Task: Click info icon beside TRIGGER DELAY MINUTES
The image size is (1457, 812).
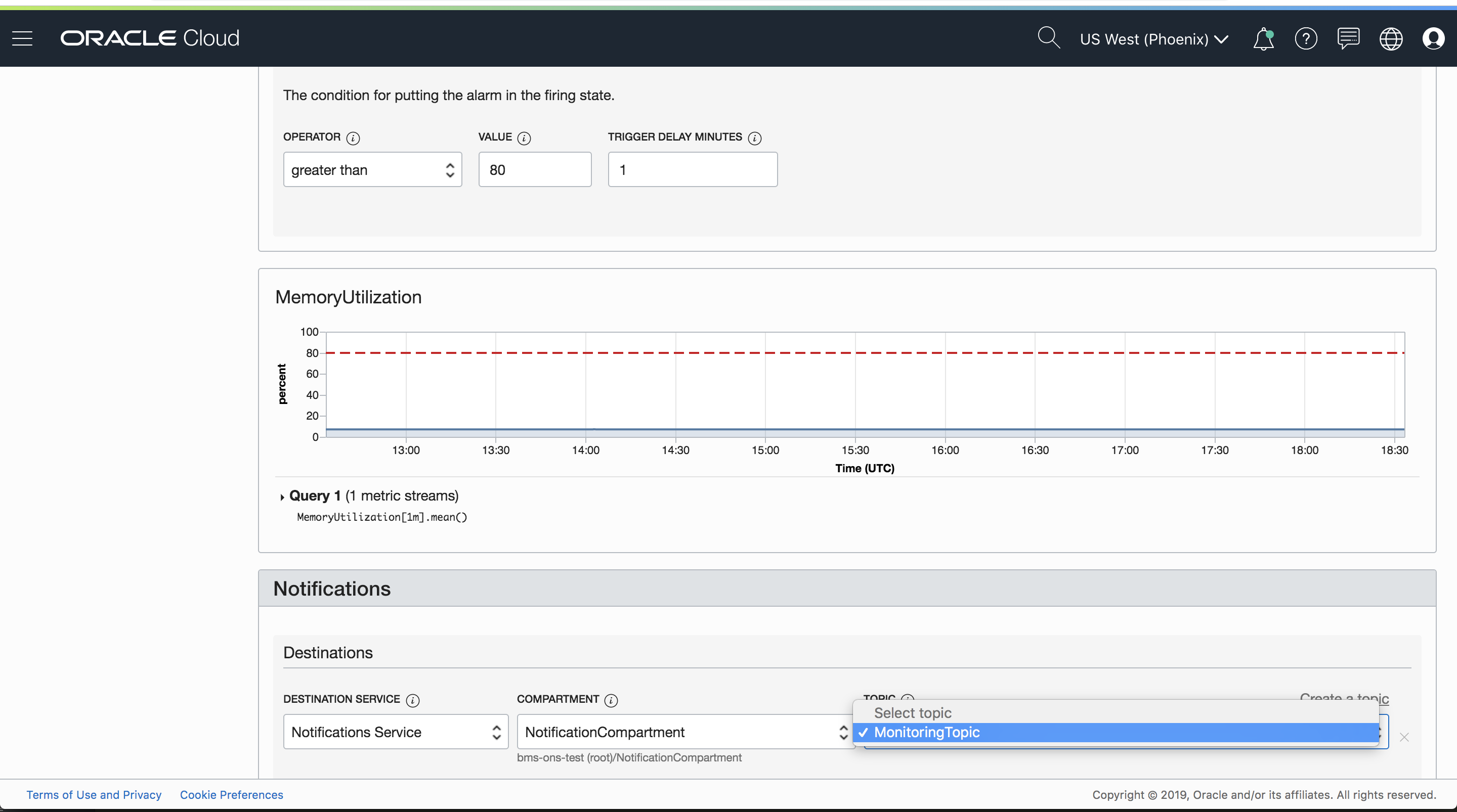Action: tap(754, 138)
